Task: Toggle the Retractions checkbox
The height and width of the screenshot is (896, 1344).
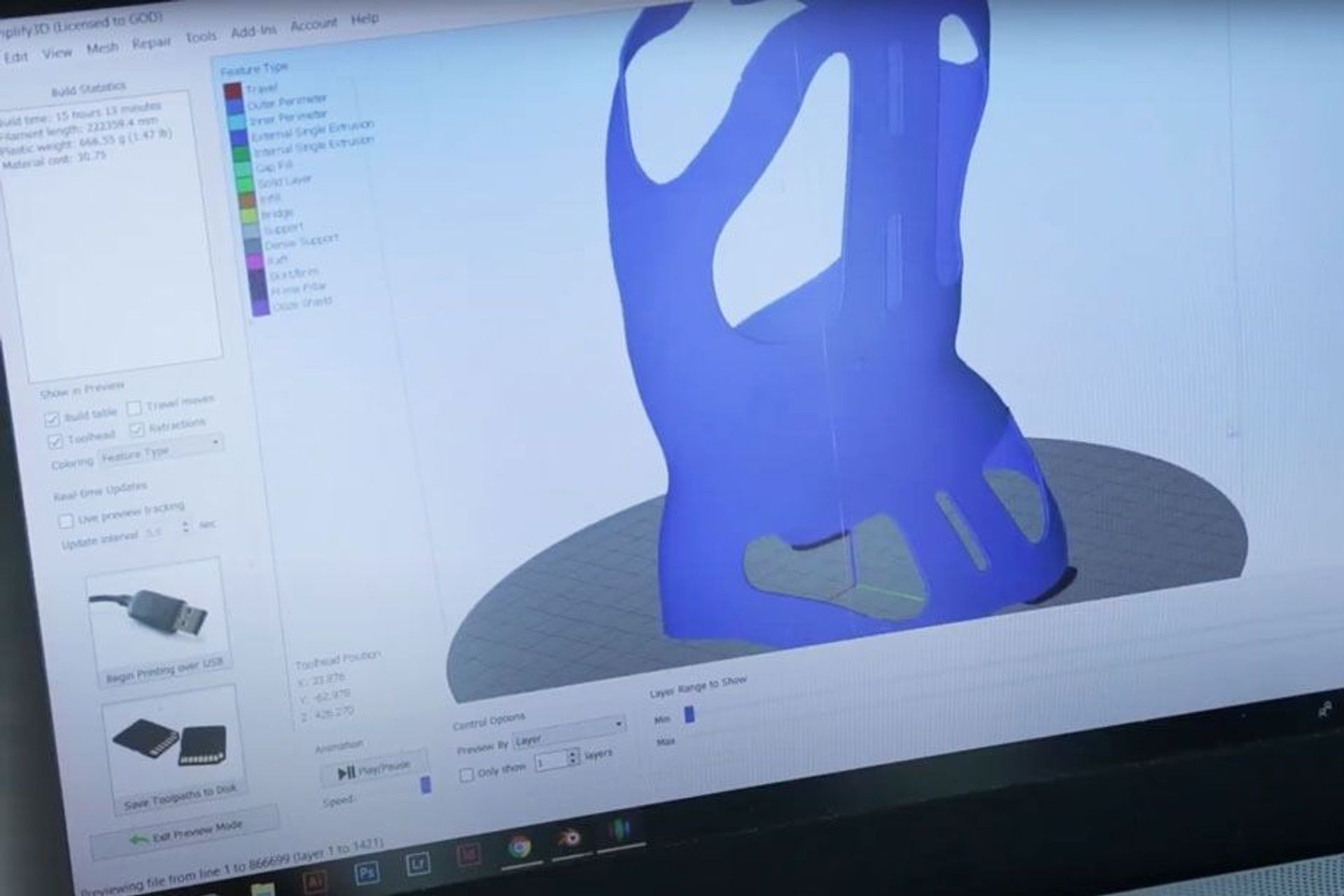Action: [137, 428]
